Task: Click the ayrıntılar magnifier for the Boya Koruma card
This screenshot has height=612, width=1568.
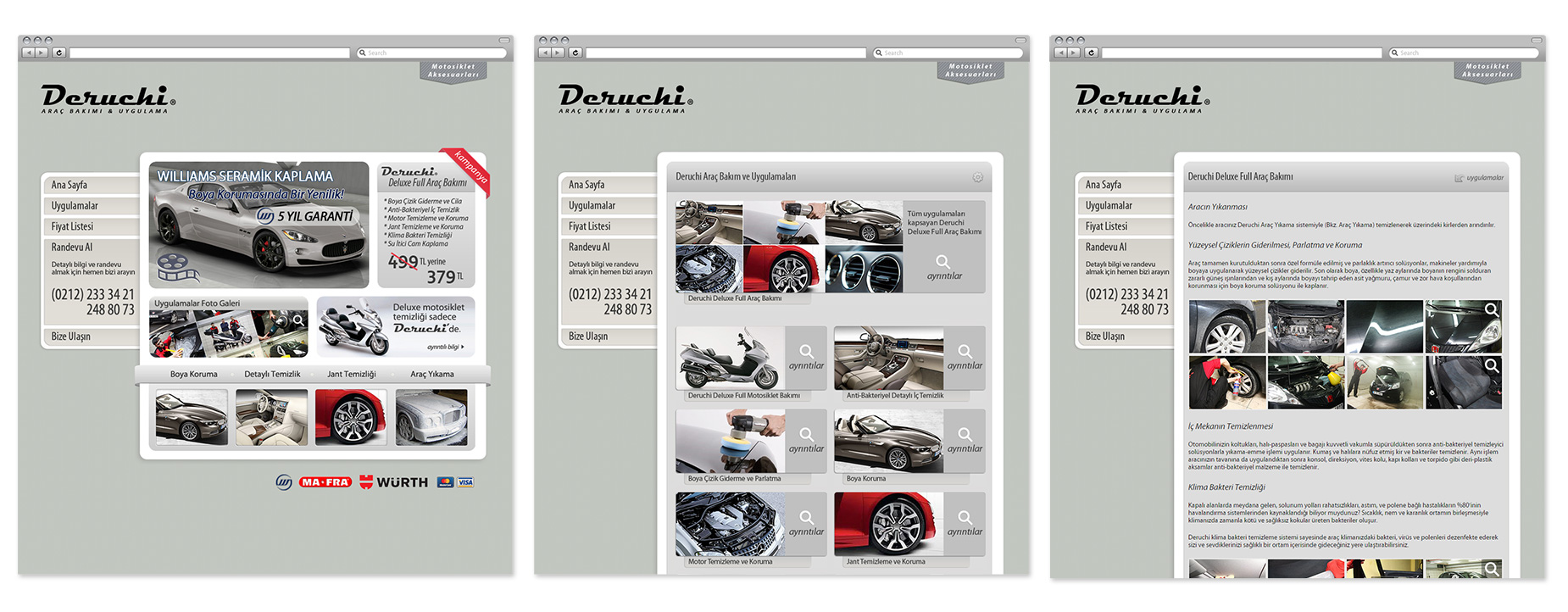Action: [965, 434]
